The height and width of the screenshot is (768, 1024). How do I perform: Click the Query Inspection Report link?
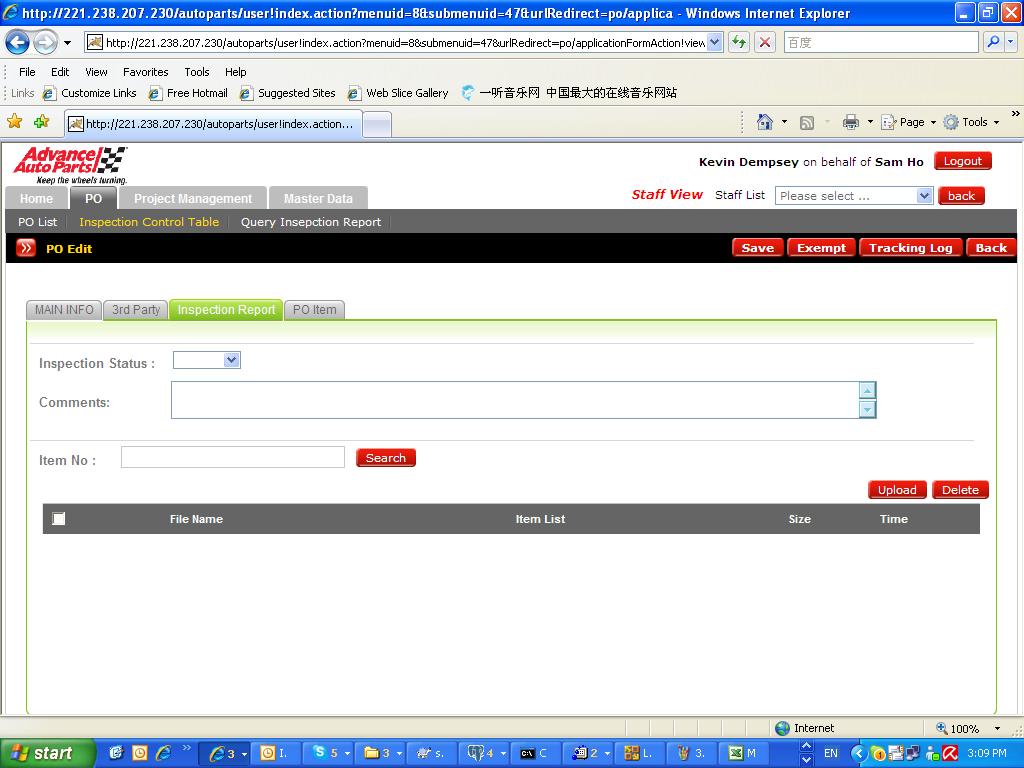[x=310, y=222]
